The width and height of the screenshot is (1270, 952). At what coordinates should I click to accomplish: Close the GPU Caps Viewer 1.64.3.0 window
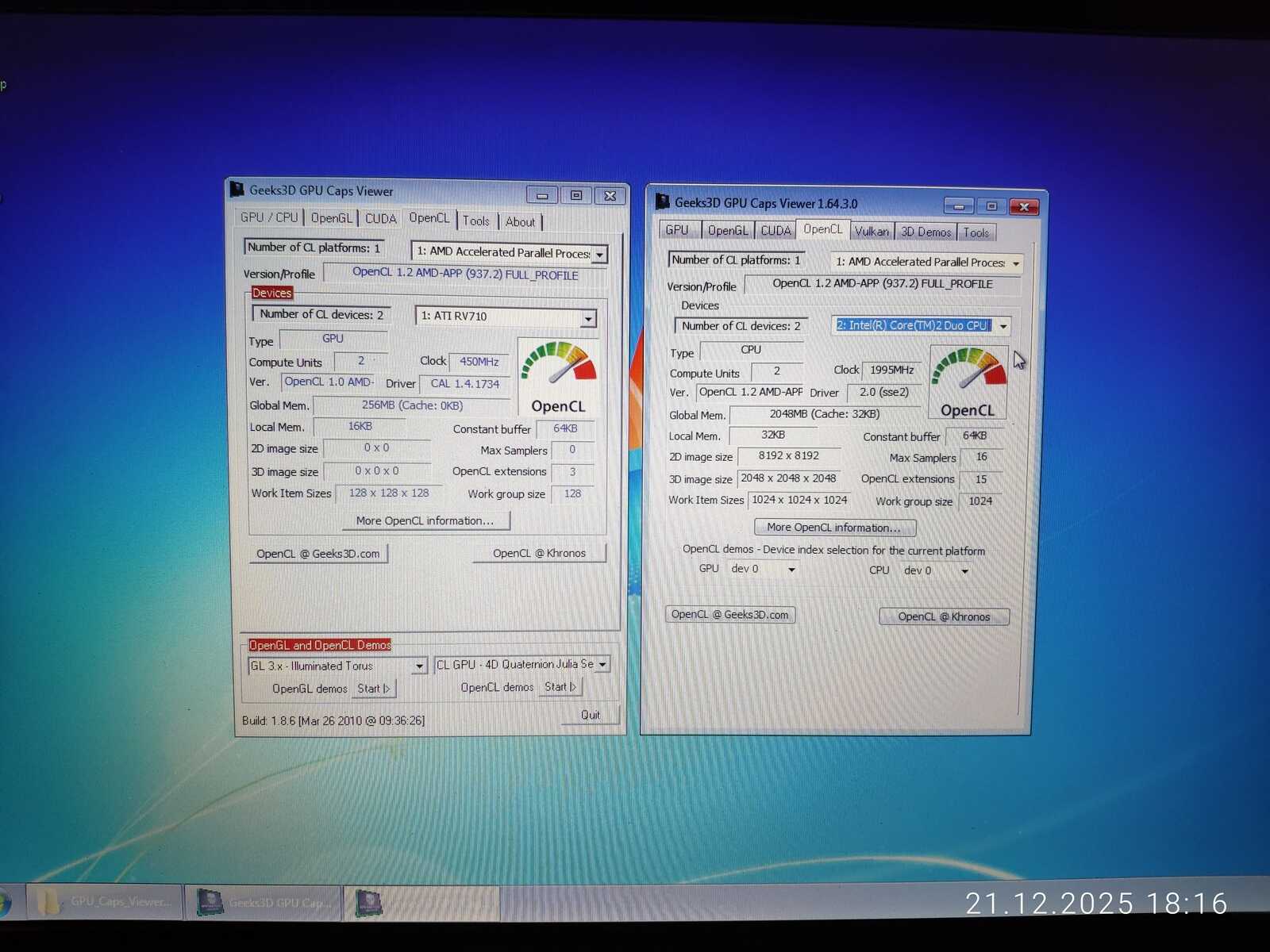tap(1025, 207)
